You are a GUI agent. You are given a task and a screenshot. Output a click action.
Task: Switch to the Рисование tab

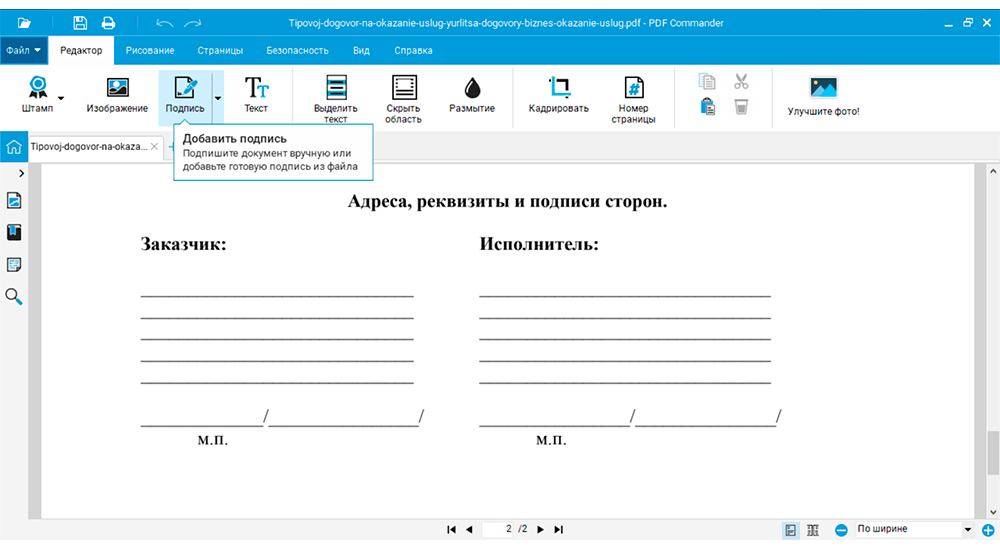[x=150, y=50]
